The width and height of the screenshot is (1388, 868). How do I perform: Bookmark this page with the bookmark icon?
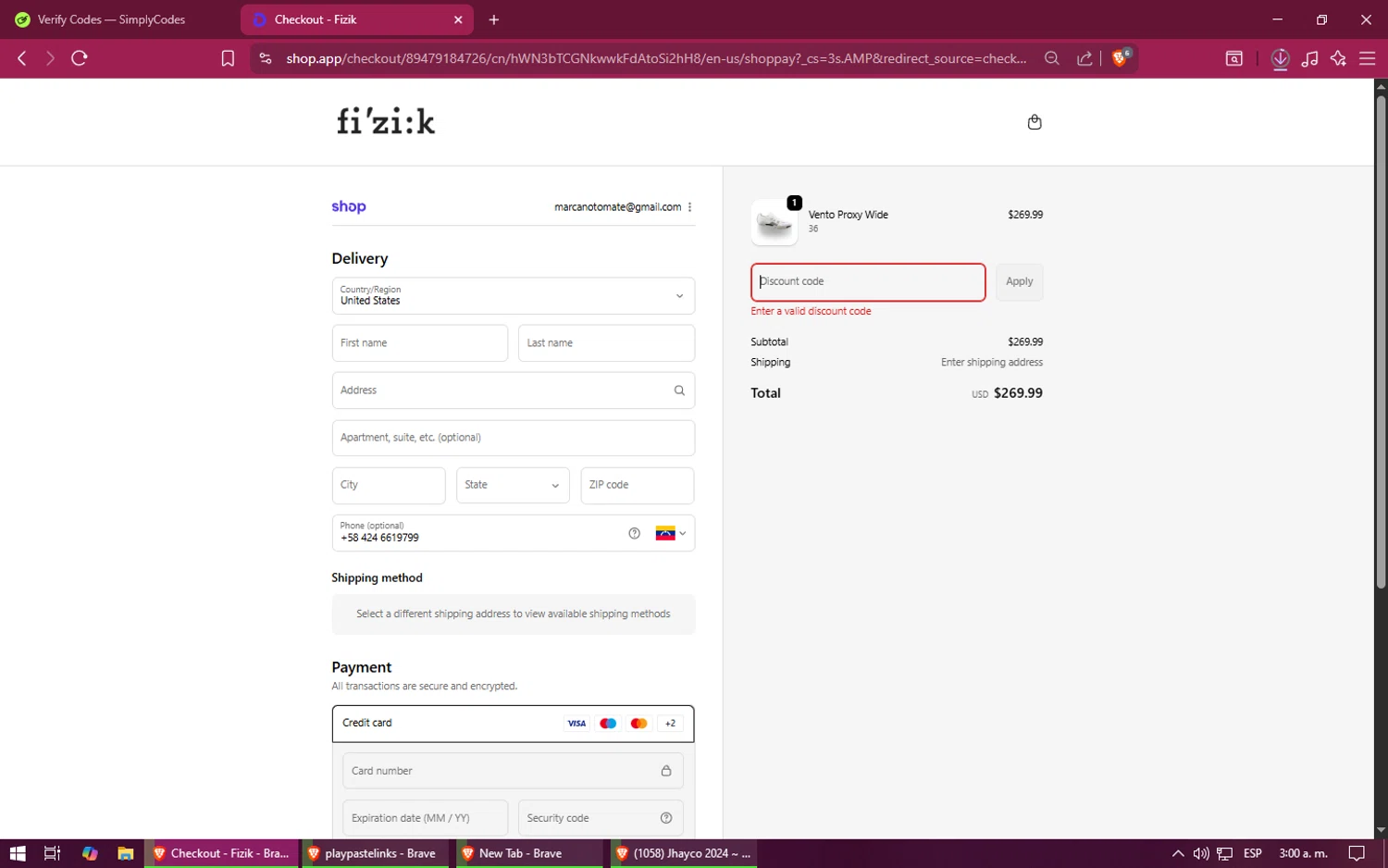click(228, 58)
